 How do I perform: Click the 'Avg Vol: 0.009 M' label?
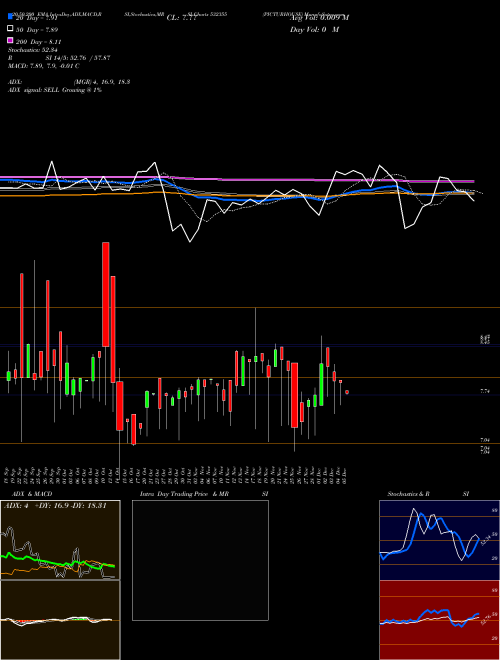click(x=319, y=18)
